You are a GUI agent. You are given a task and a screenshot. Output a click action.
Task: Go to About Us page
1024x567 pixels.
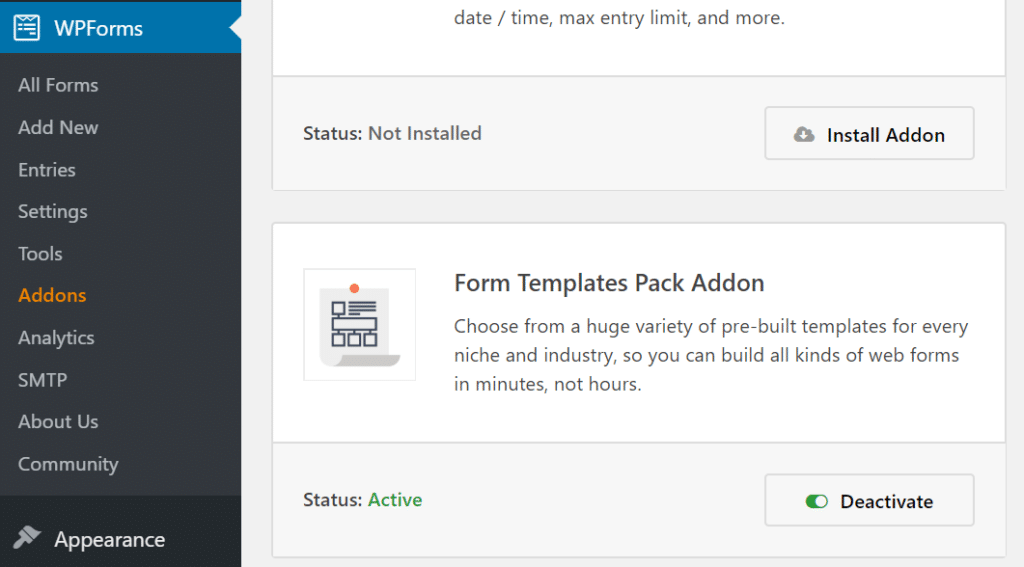[x=58, y=421]
